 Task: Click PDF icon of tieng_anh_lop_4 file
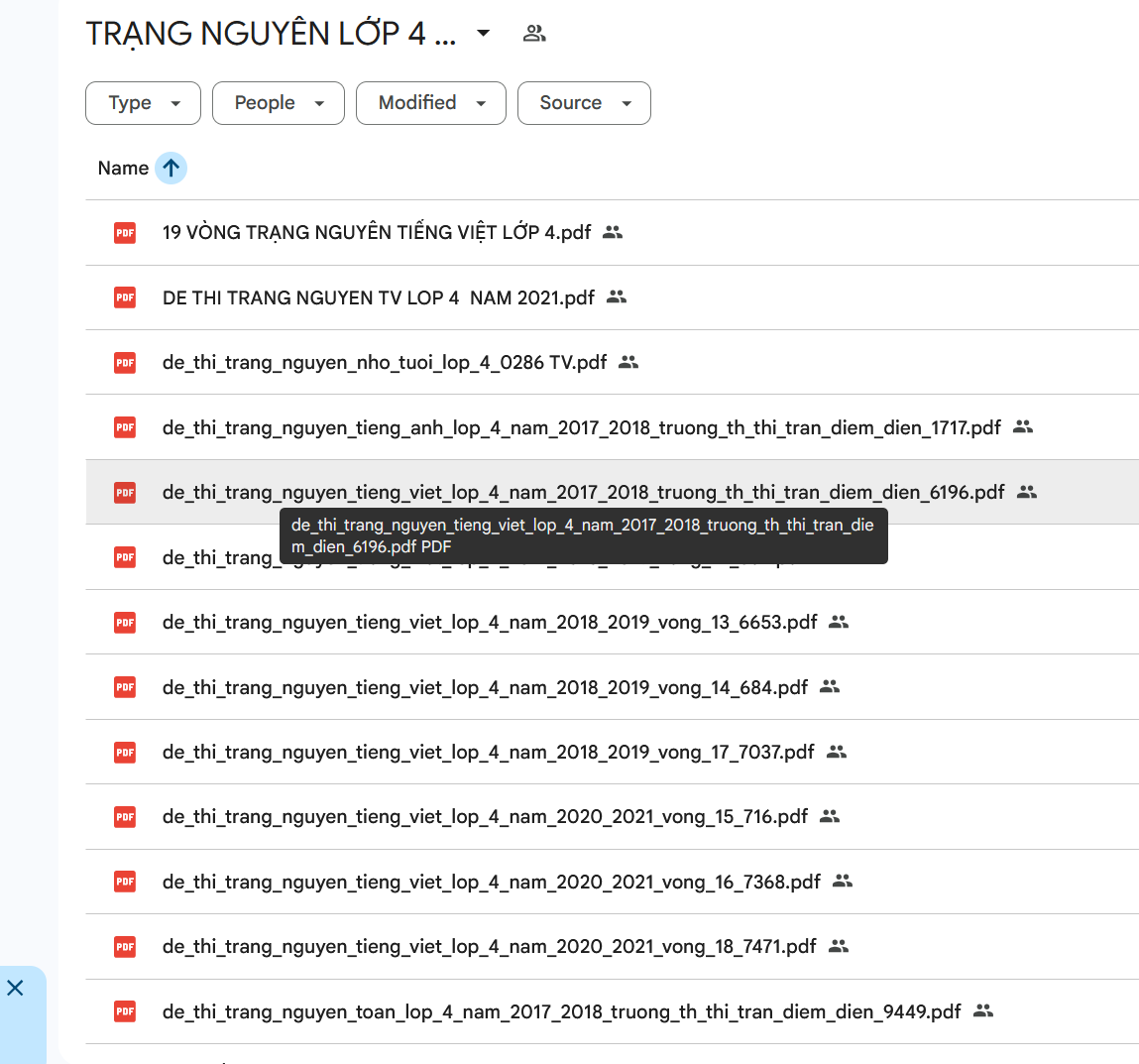(125, 427)
